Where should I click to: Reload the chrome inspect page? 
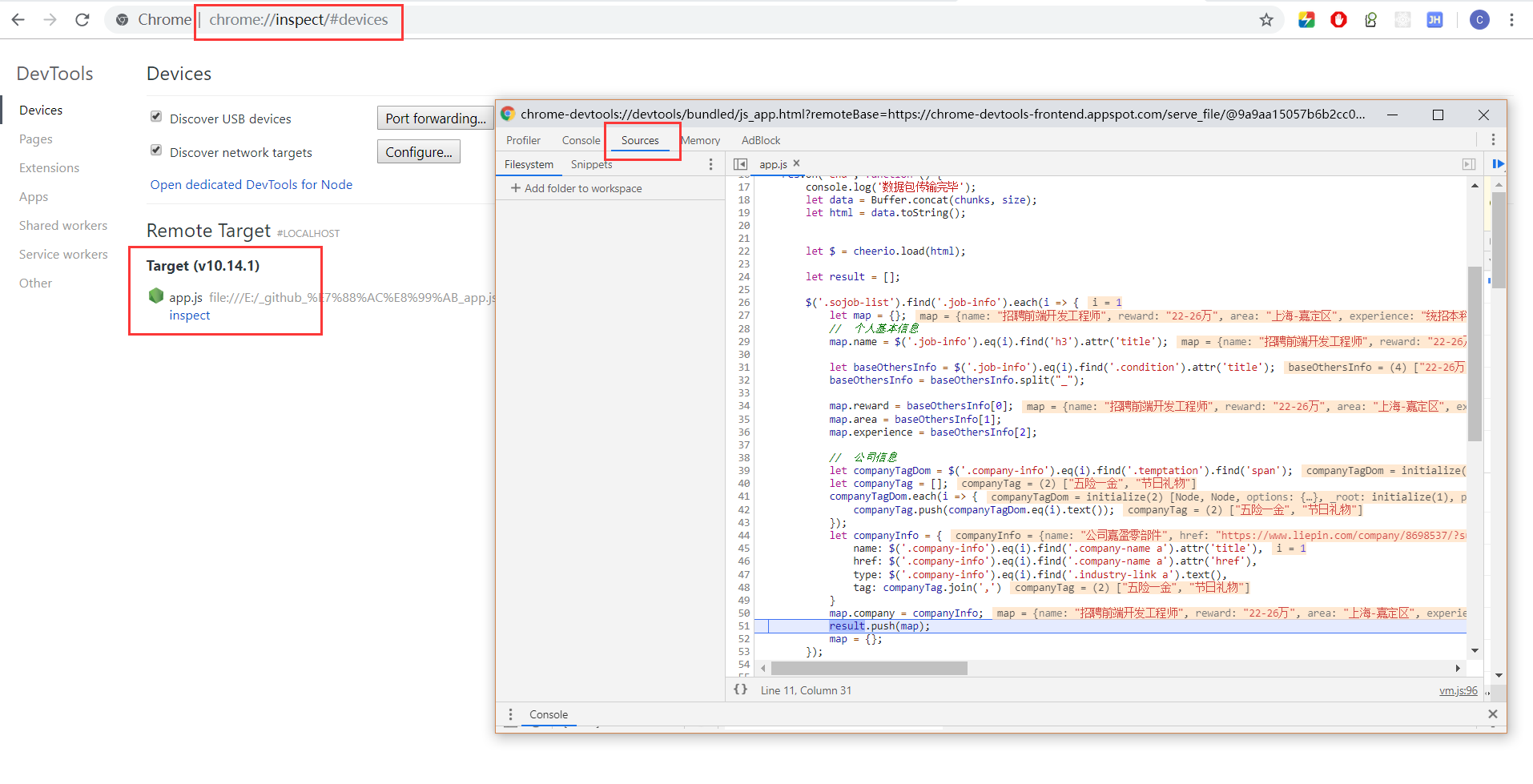point(82,20)
